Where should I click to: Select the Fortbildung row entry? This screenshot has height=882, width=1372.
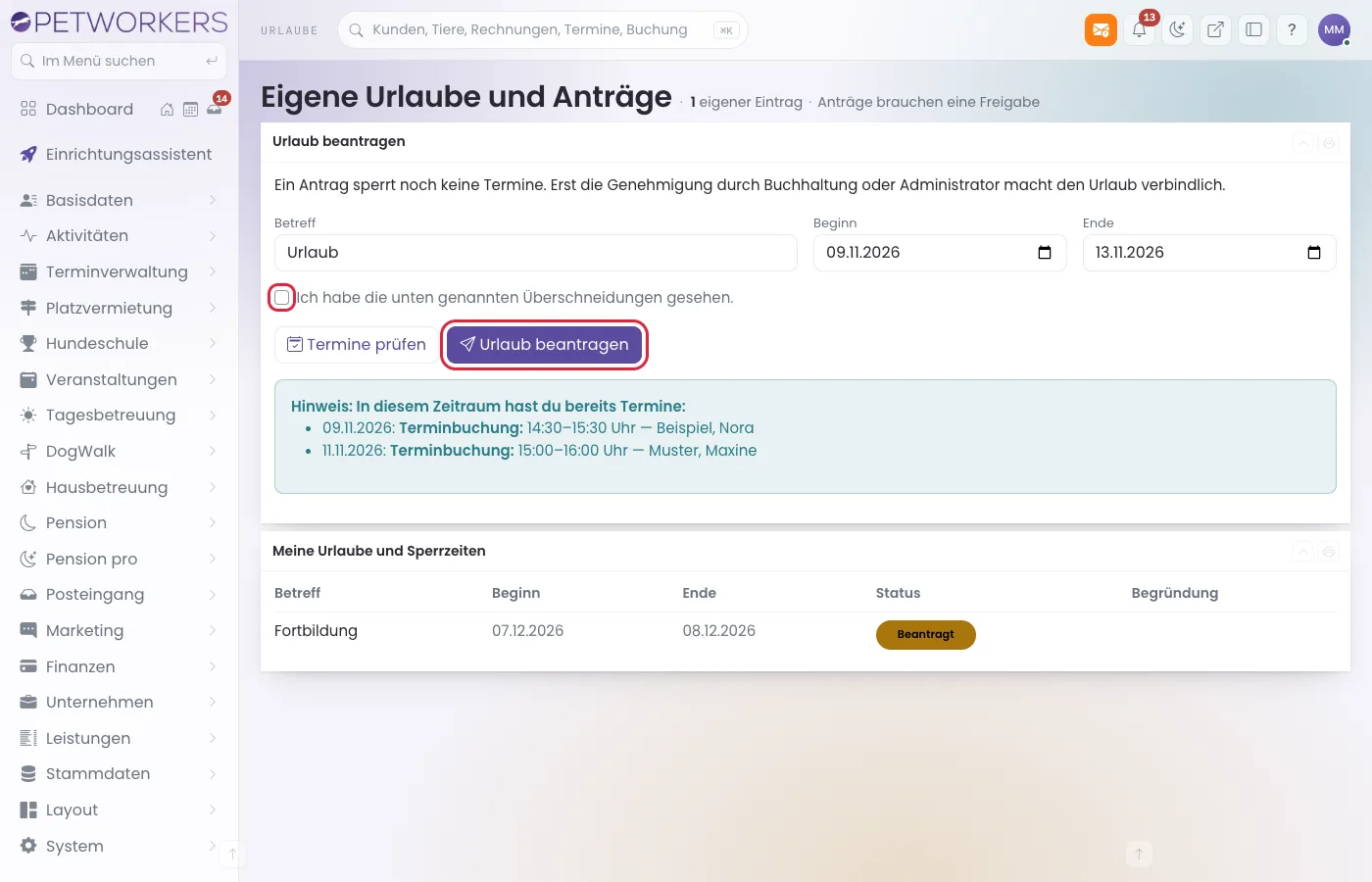(x=316, y=631)
